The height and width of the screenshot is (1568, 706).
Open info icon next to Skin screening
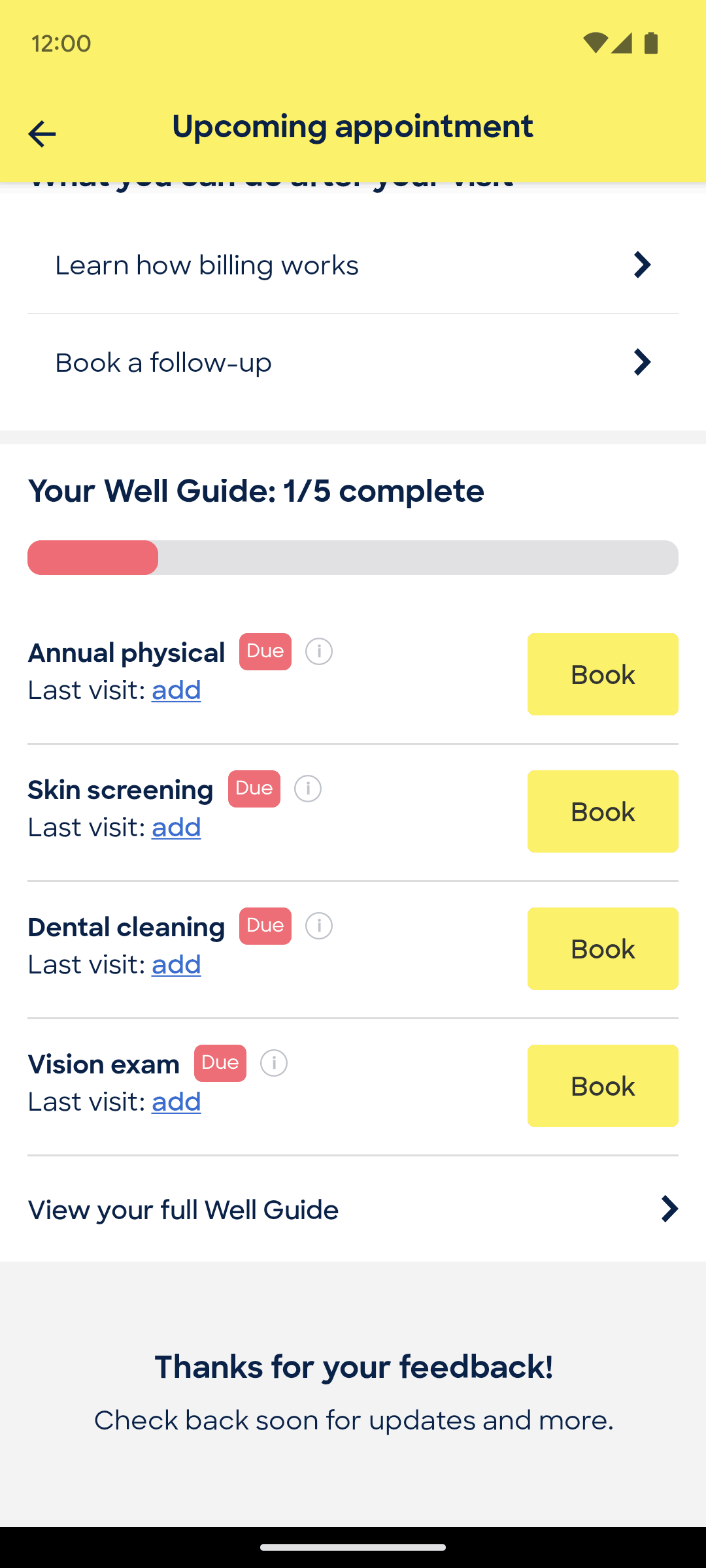coord(308,789)
